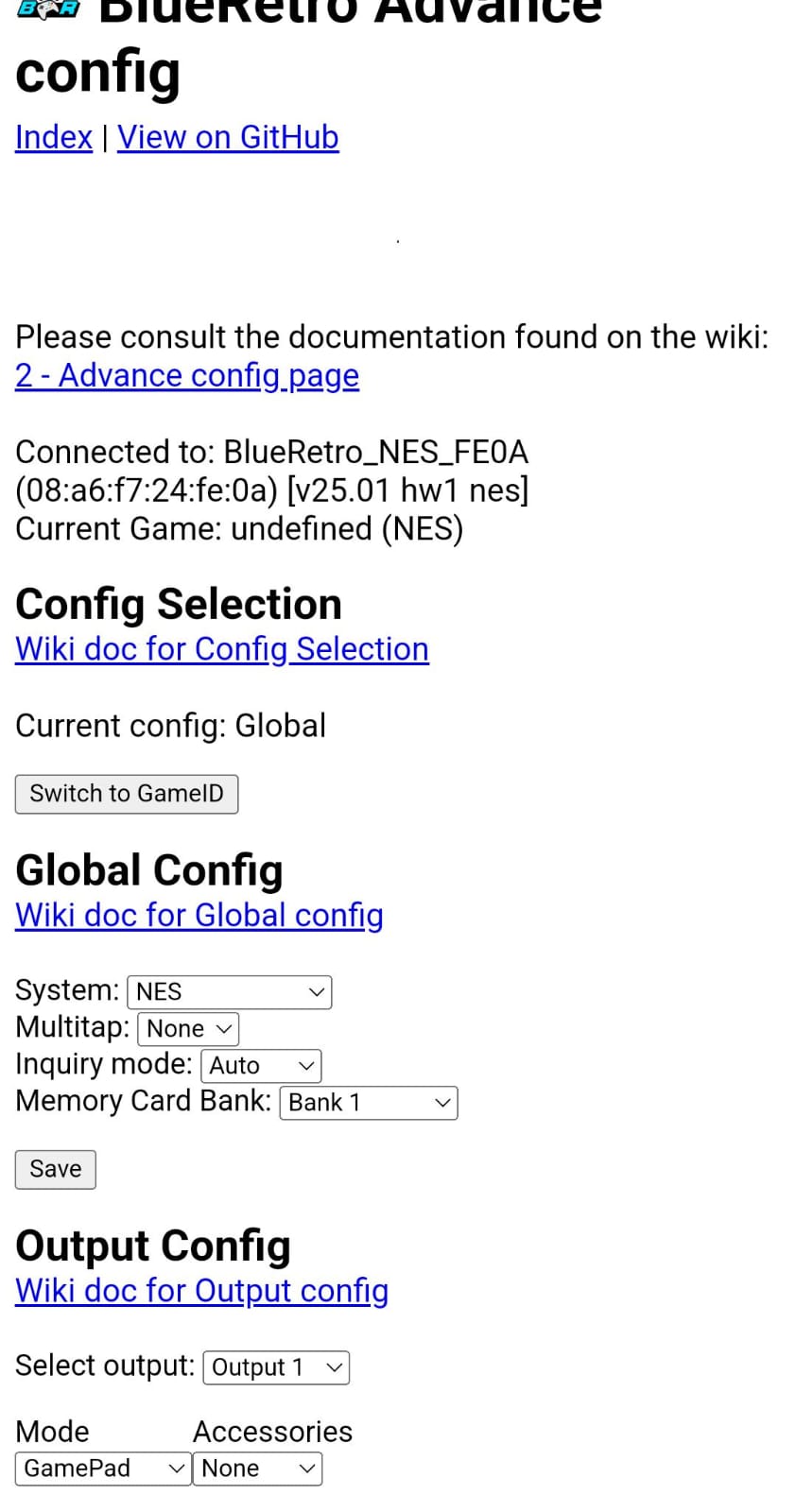Click the Save button
796x1512 pixels.
tap(56, 1169)
